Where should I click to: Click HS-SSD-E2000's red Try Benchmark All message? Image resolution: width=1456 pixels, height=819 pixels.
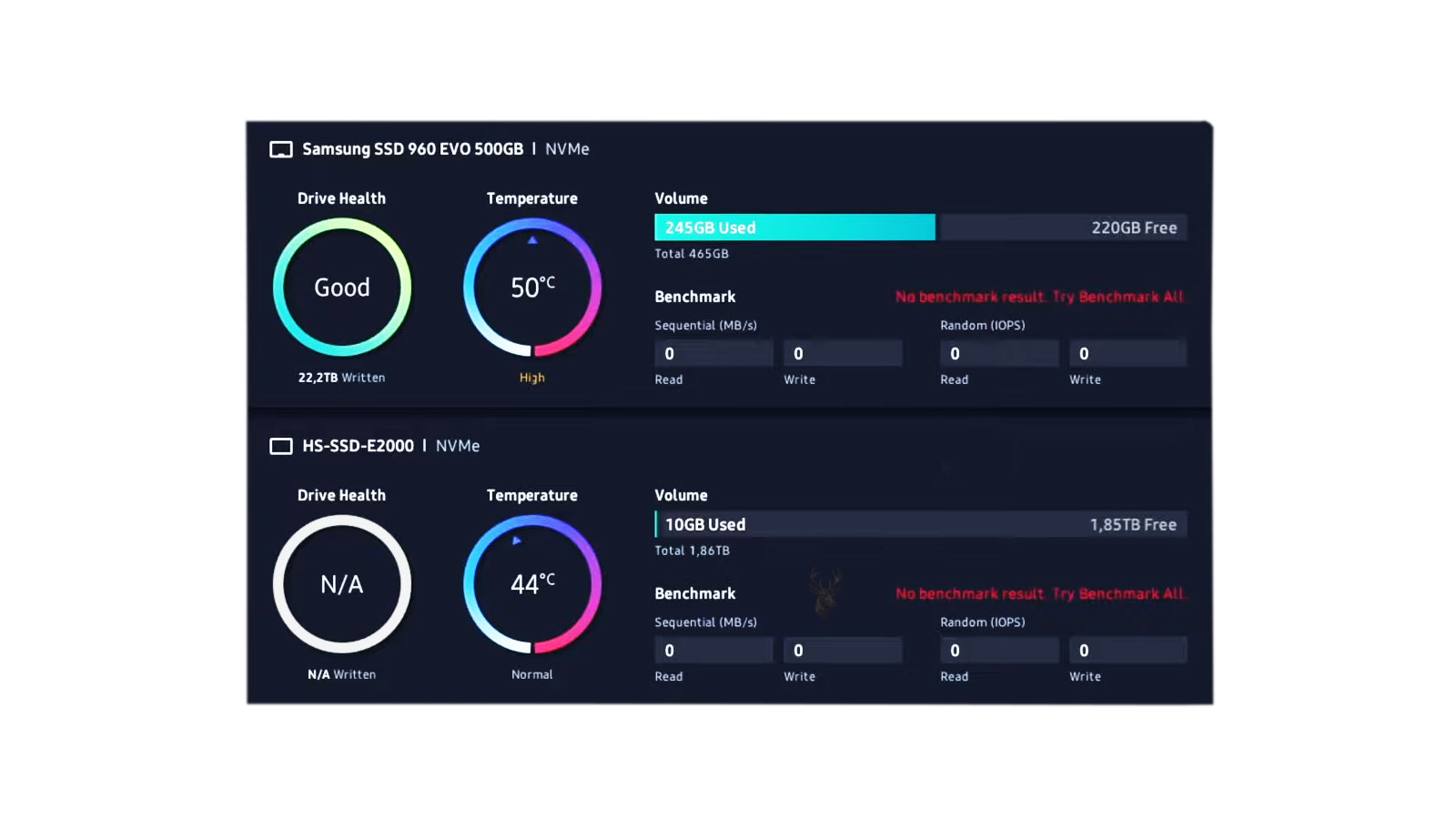pos(1040,593)
